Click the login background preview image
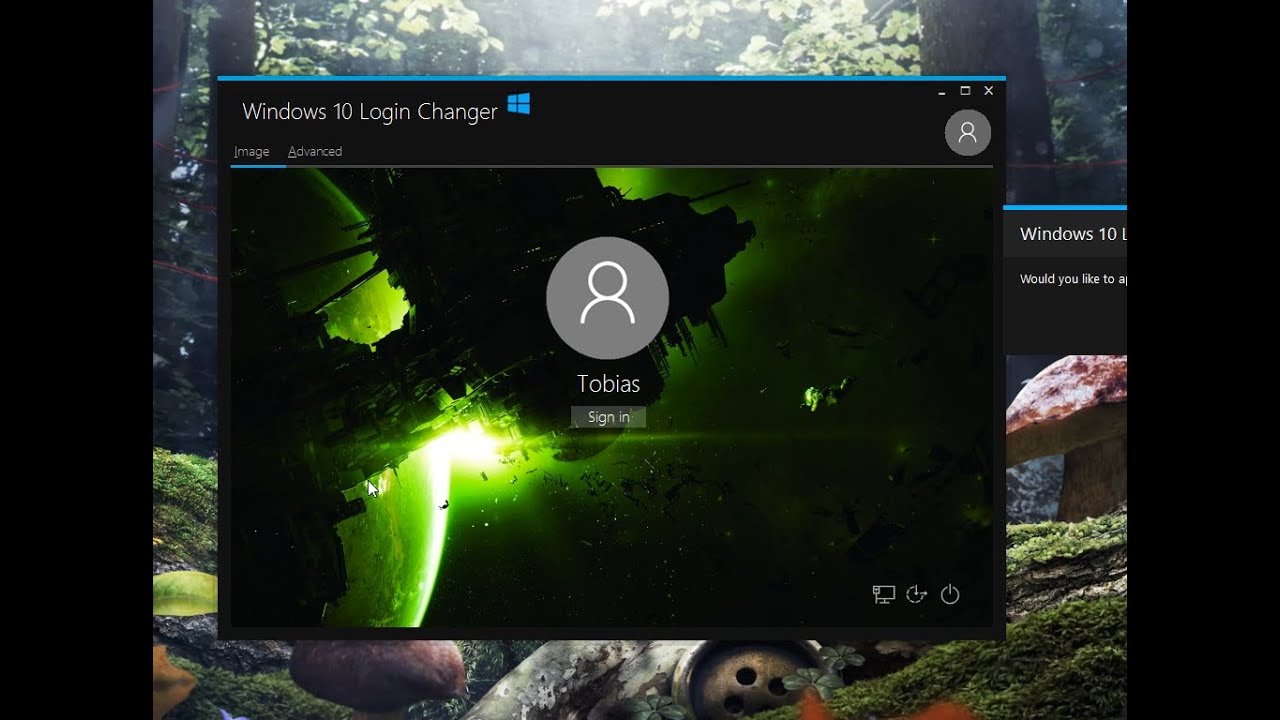 pos(611,398)
